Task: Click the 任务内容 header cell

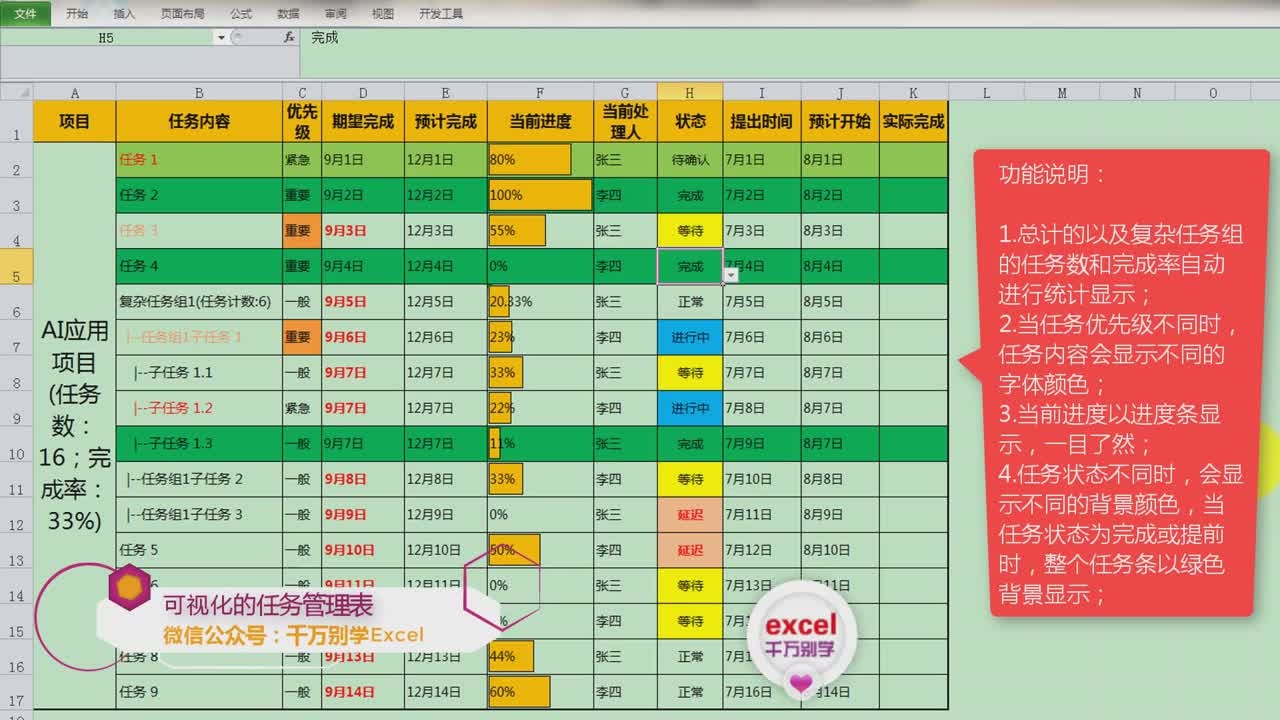Action: click(x=199, y=122)
